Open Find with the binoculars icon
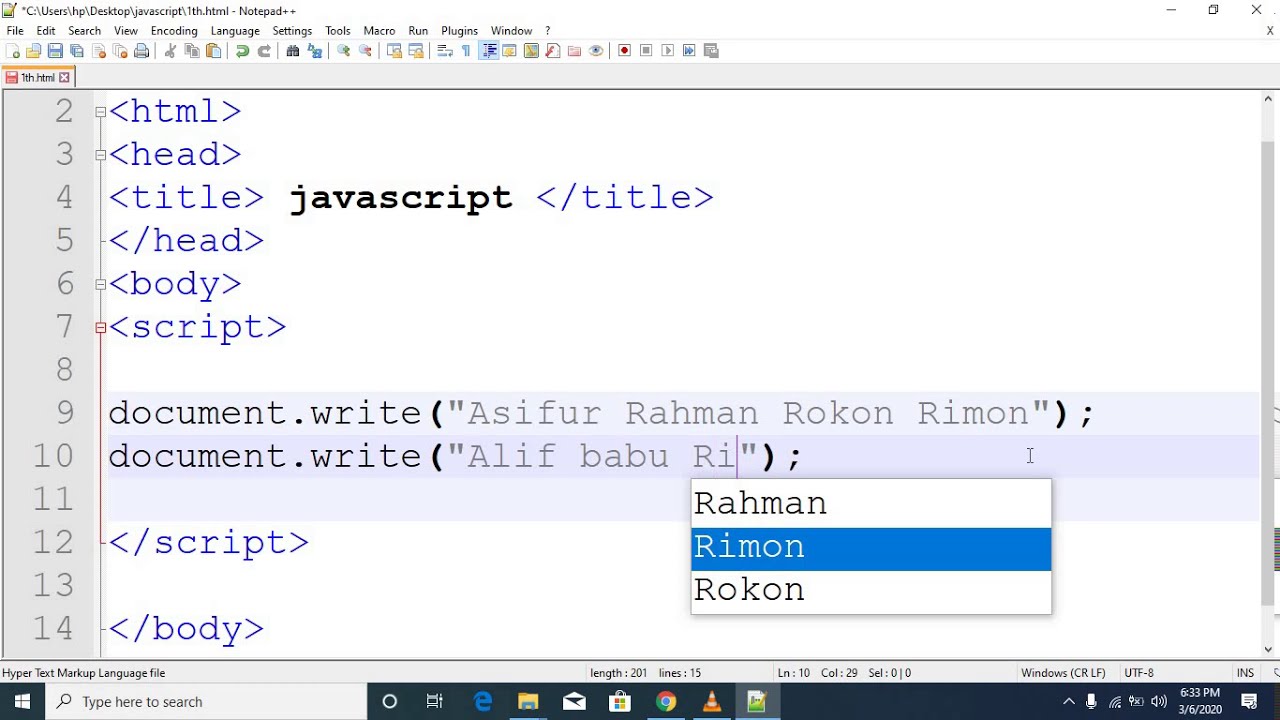The image size is (1280, 720). pos(293,50)
